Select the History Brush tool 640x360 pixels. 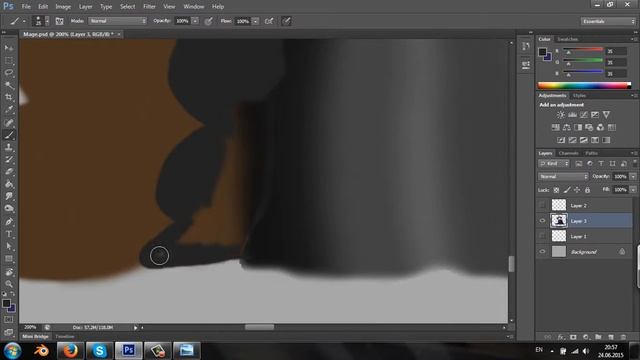[x=9, y=159]
